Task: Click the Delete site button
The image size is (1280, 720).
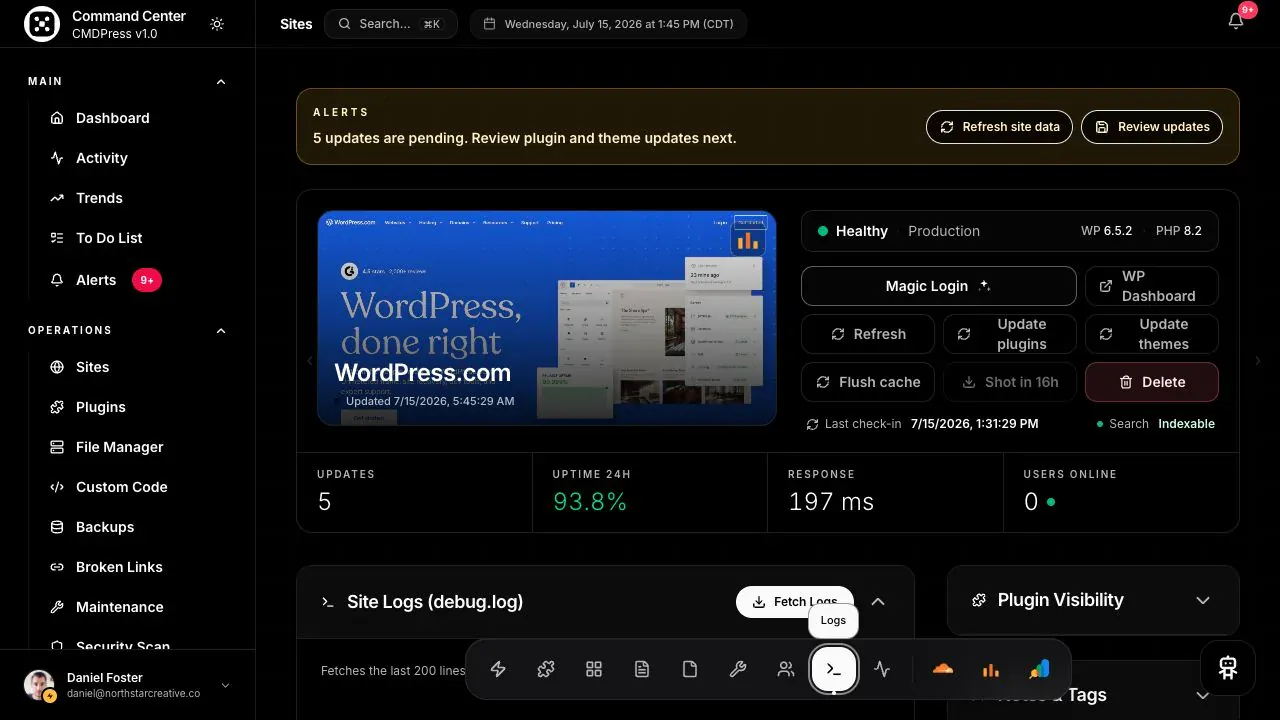Action: coord(1152,382)
